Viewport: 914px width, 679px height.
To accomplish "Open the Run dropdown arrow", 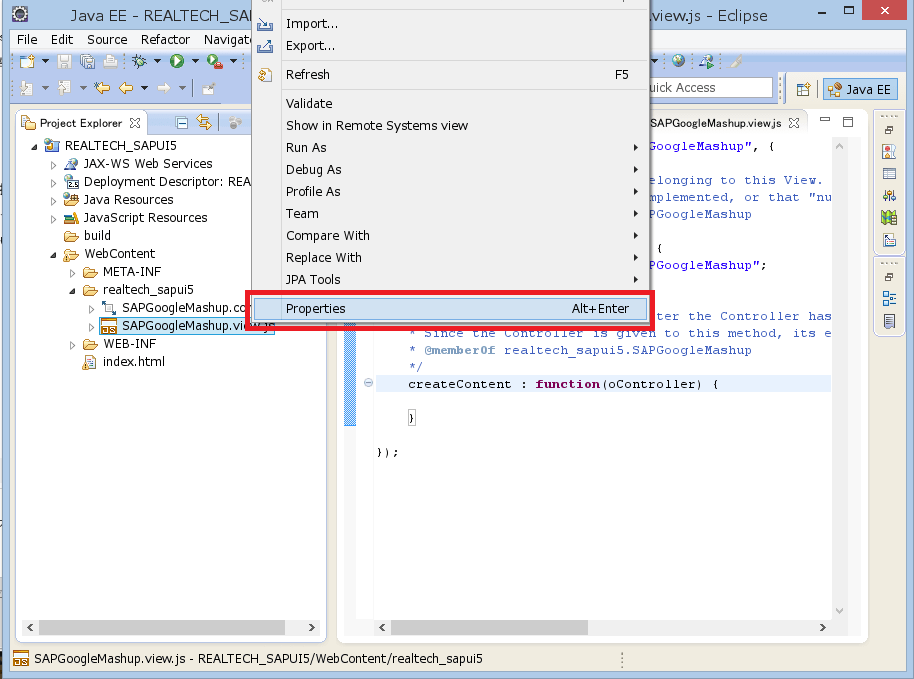I will pos(195,61).
